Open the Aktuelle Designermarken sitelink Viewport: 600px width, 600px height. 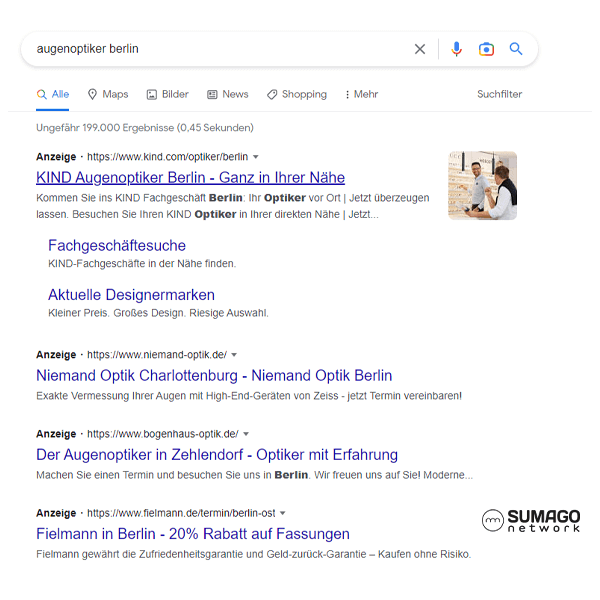(x=131, y=295)
